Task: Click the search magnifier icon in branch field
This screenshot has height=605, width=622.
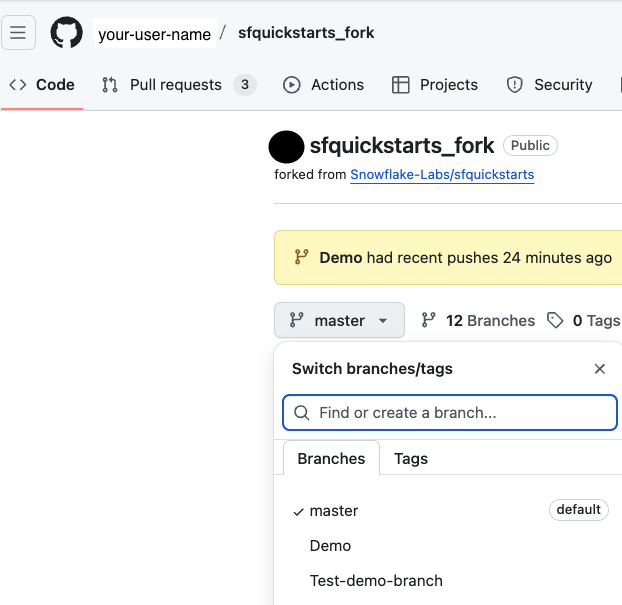Action: (301, 413)
